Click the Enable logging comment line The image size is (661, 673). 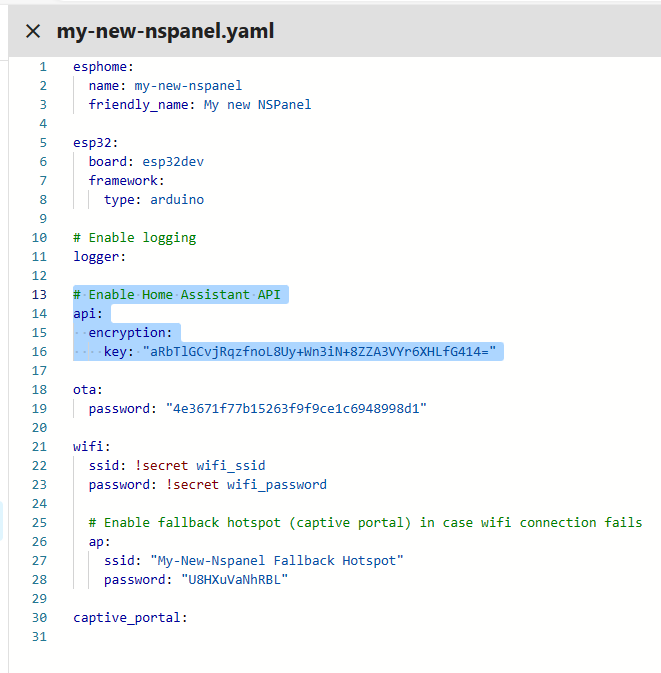point(134,238)
